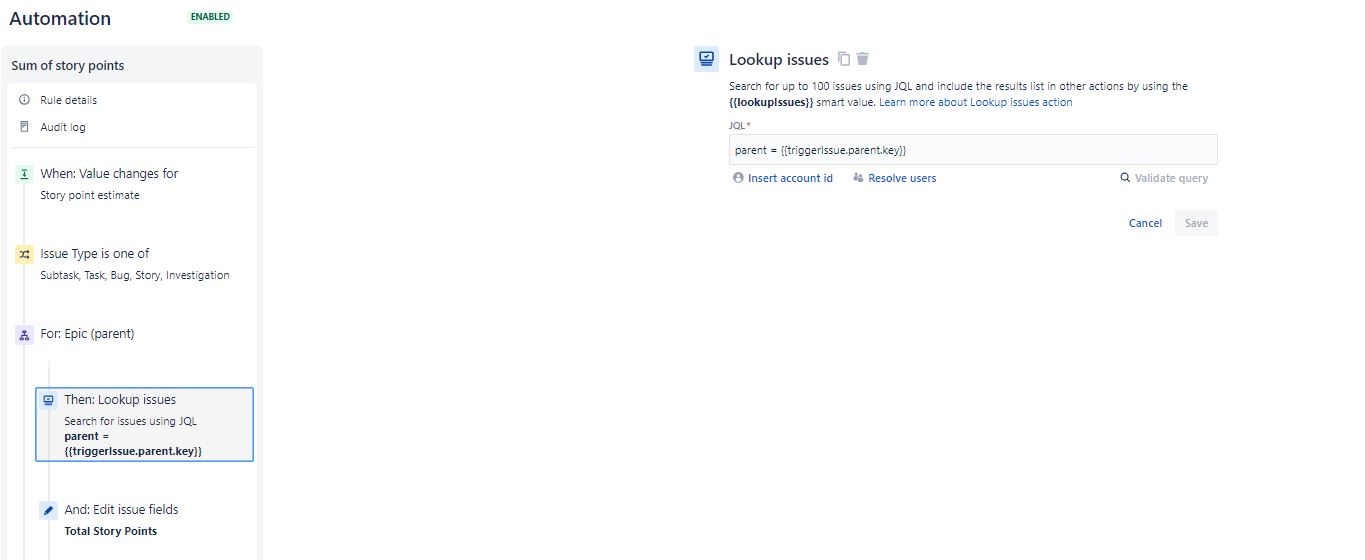Image resolution: width=1365 pixels, height=560 pixels.
Task: Click the 'Lookup issues' panel heading
Action: coord(779,60)
